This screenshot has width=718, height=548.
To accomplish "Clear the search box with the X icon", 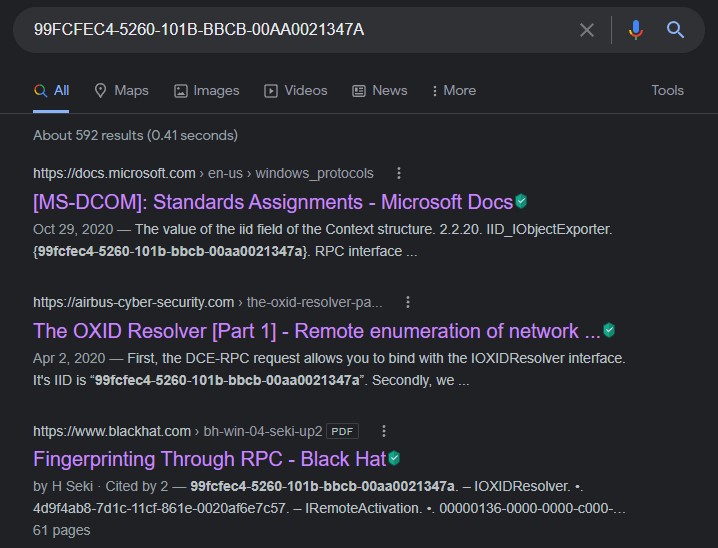I will (x=587, y=30).
